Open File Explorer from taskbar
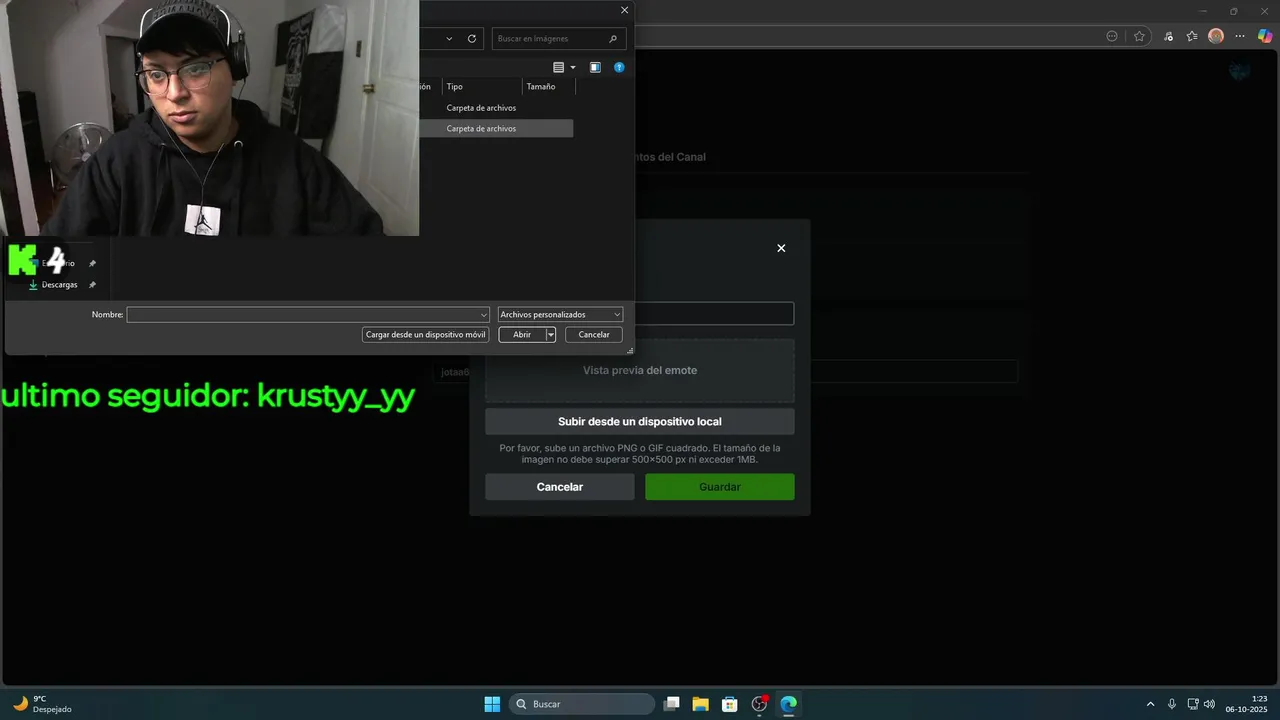The width and height of the screenshot is (1280, 720). point(700,704)
